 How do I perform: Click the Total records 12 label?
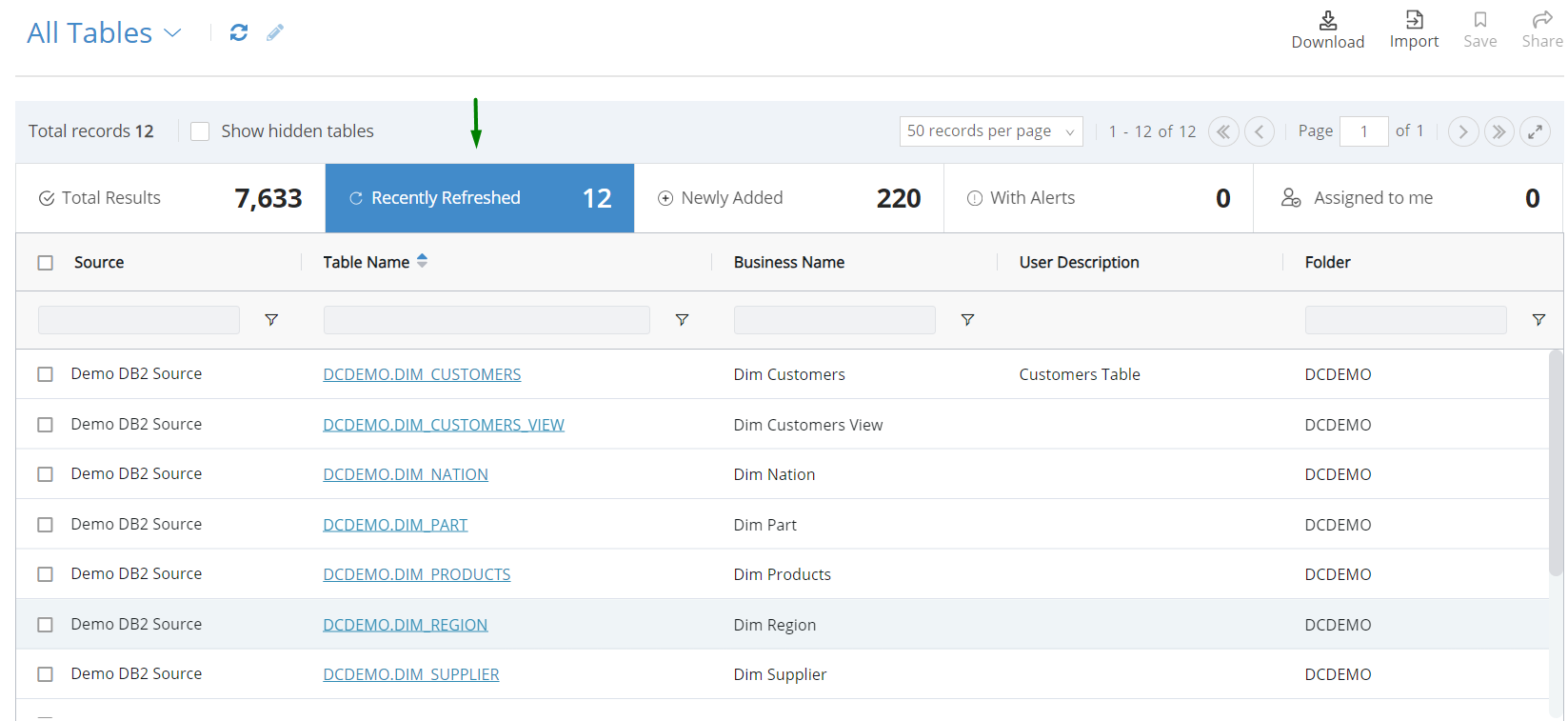pyautogui.click(x=91, y=131)
